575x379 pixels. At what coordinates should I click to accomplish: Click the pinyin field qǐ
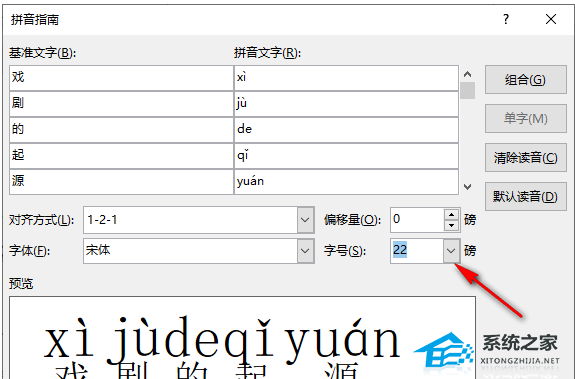click(346, 156)
